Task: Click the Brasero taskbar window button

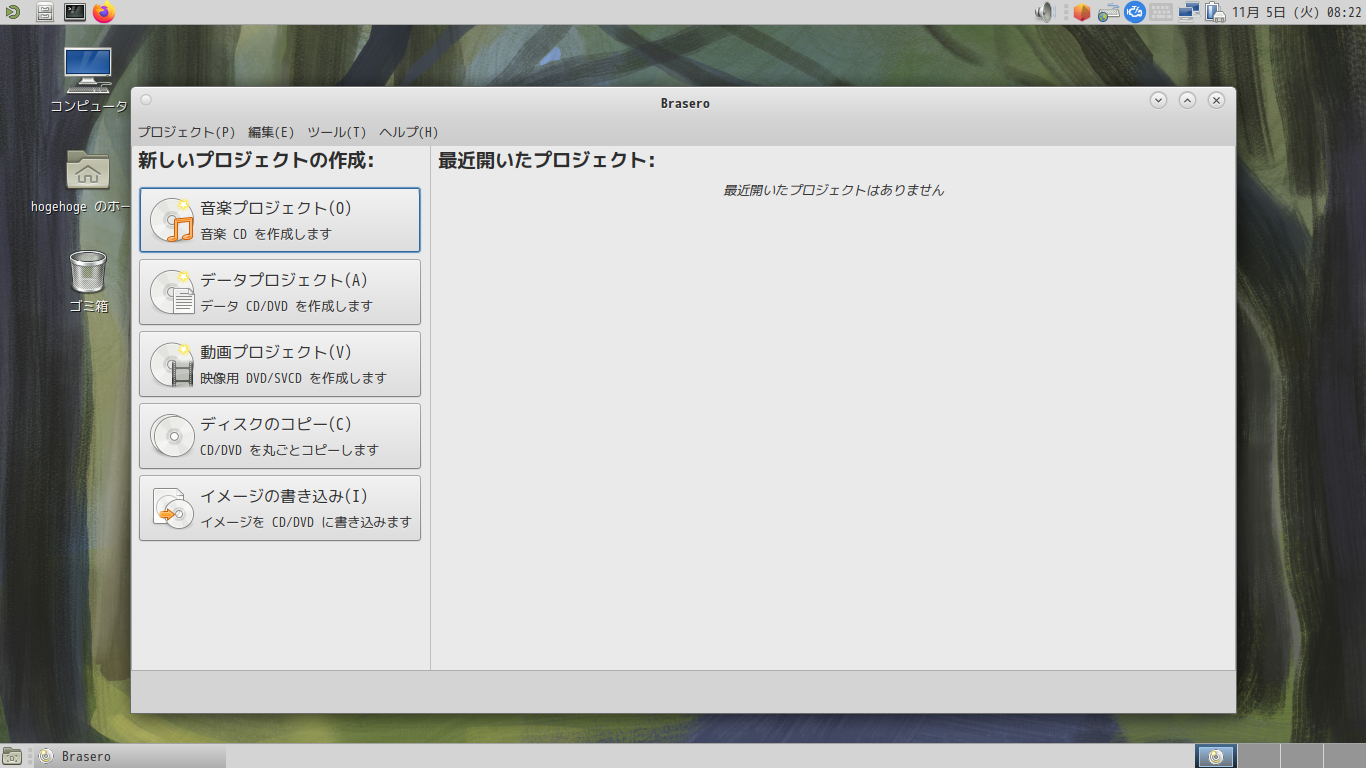Action: (x=130, y=756)
